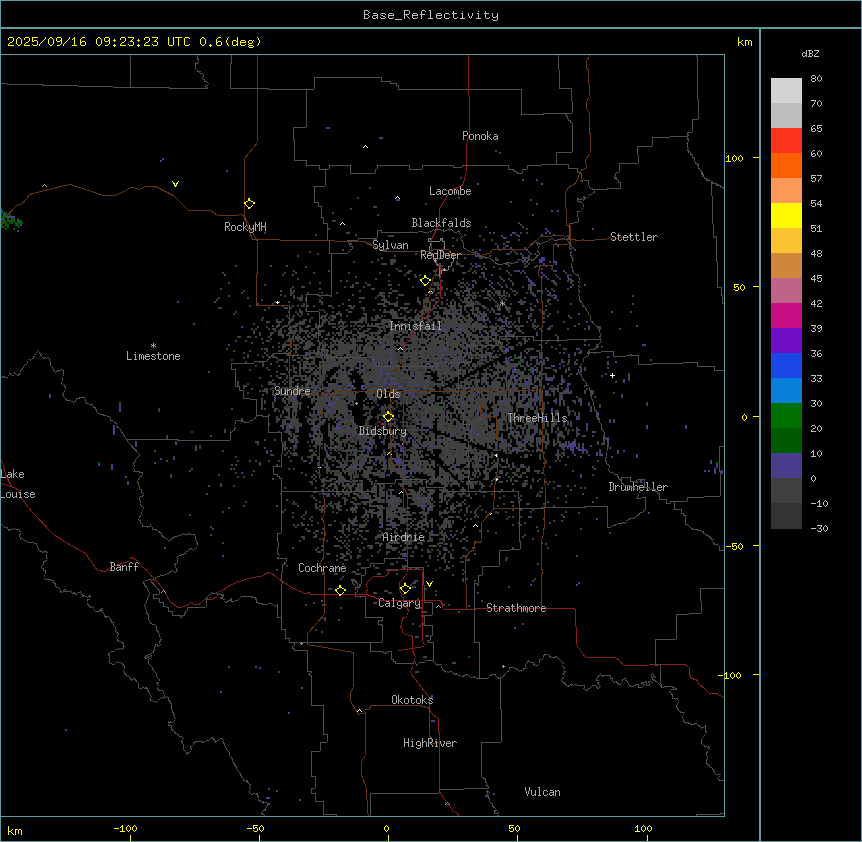Click the UTC timestamp in the header
This screenshot has height=842, width=862.
point(134,42)
